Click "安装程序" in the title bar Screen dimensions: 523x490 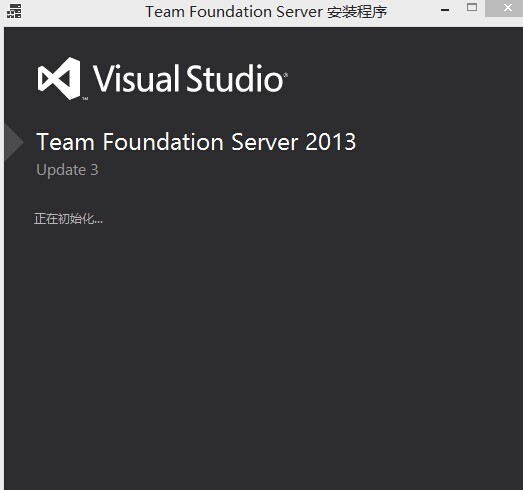click(357, 12)
